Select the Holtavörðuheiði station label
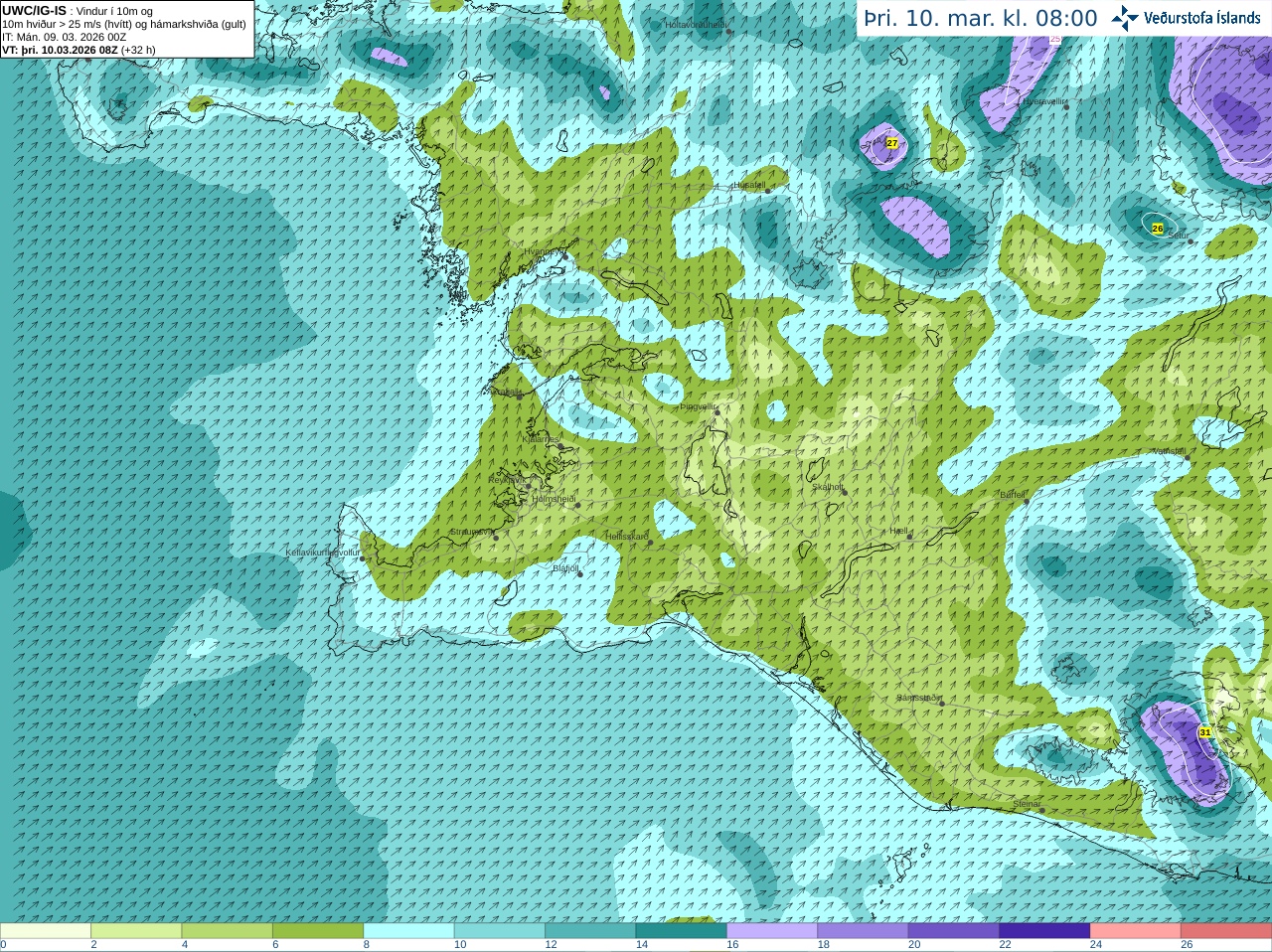 697,24
